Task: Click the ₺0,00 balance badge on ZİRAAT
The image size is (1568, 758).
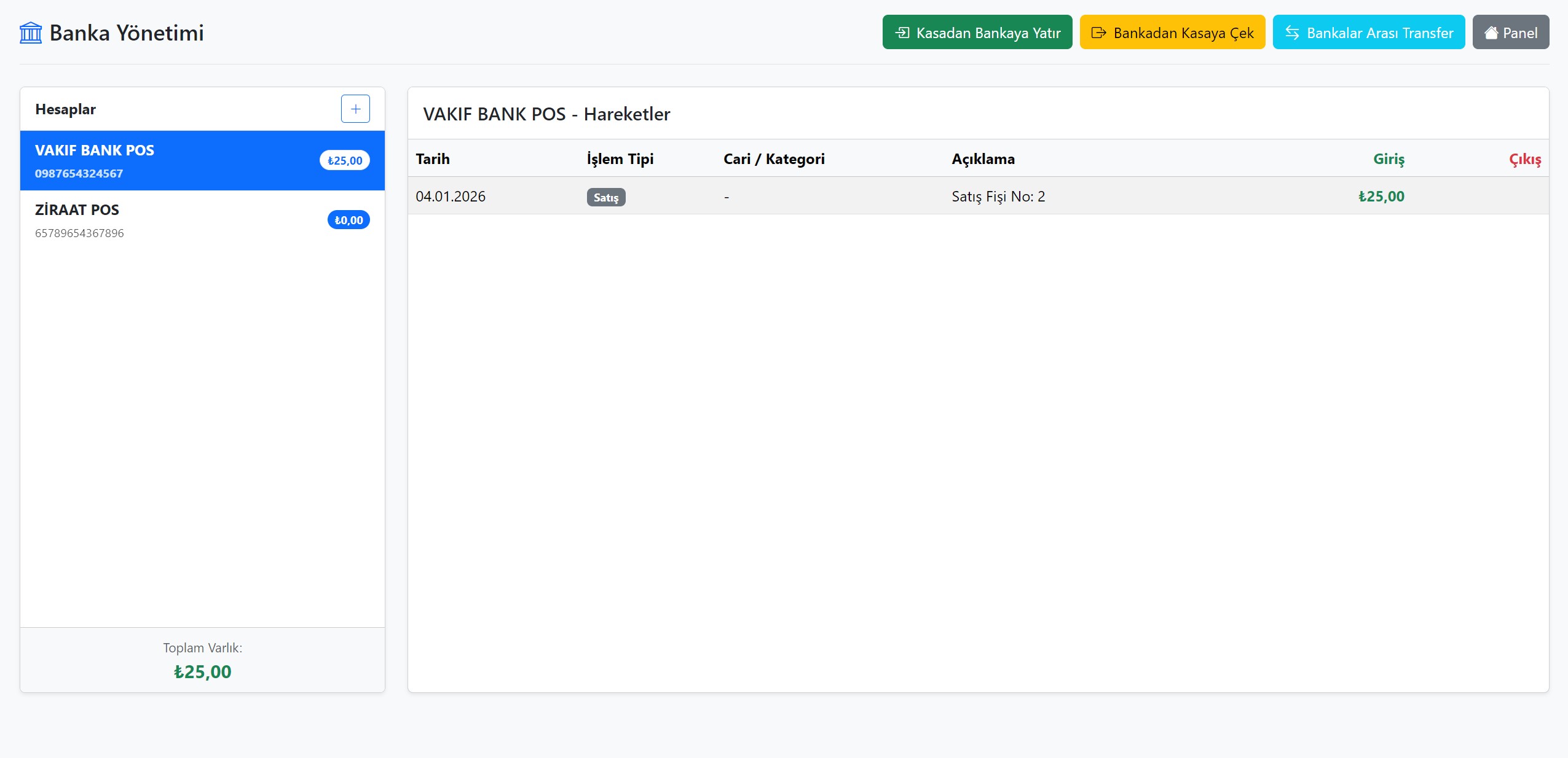Action: pyautogui.click(x=348, y=220)
